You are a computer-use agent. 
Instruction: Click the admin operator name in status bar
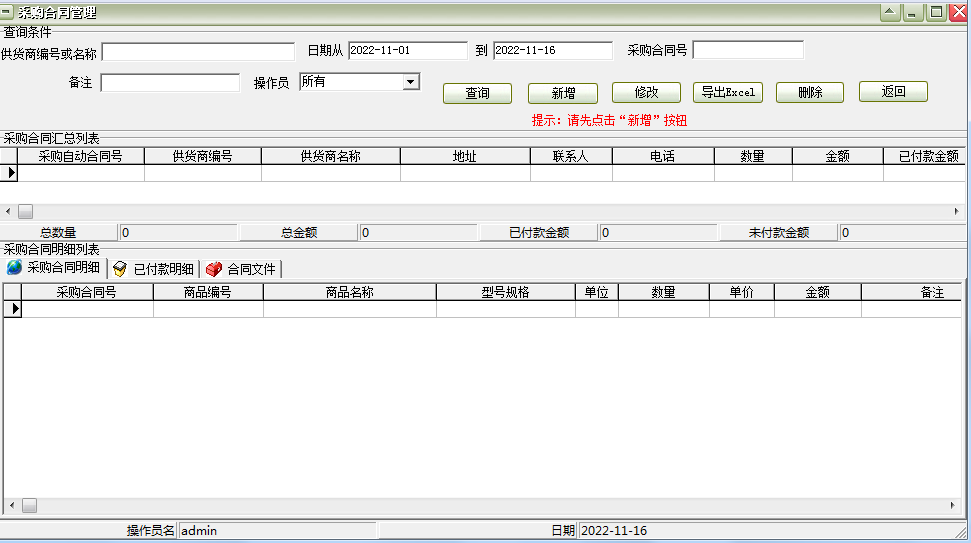click(x=199, y=531)
